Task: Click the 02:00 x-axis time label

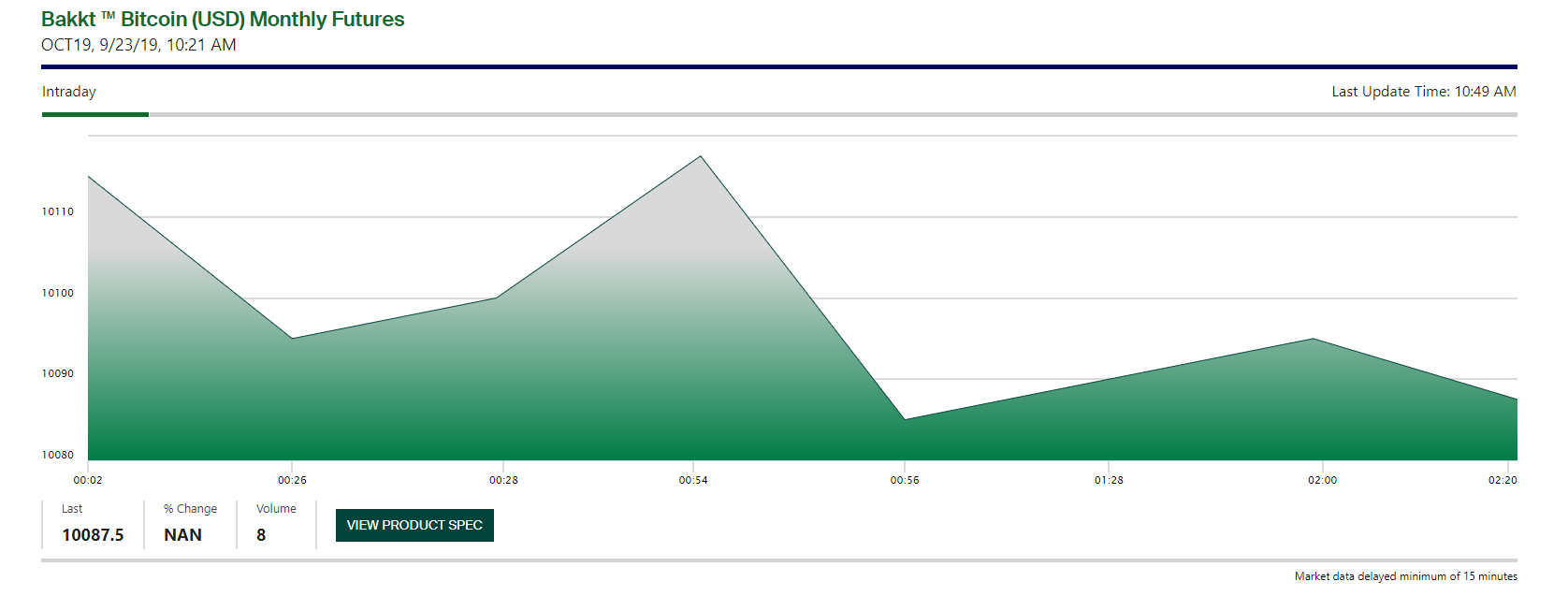Action: click(x=1322, y=480)
